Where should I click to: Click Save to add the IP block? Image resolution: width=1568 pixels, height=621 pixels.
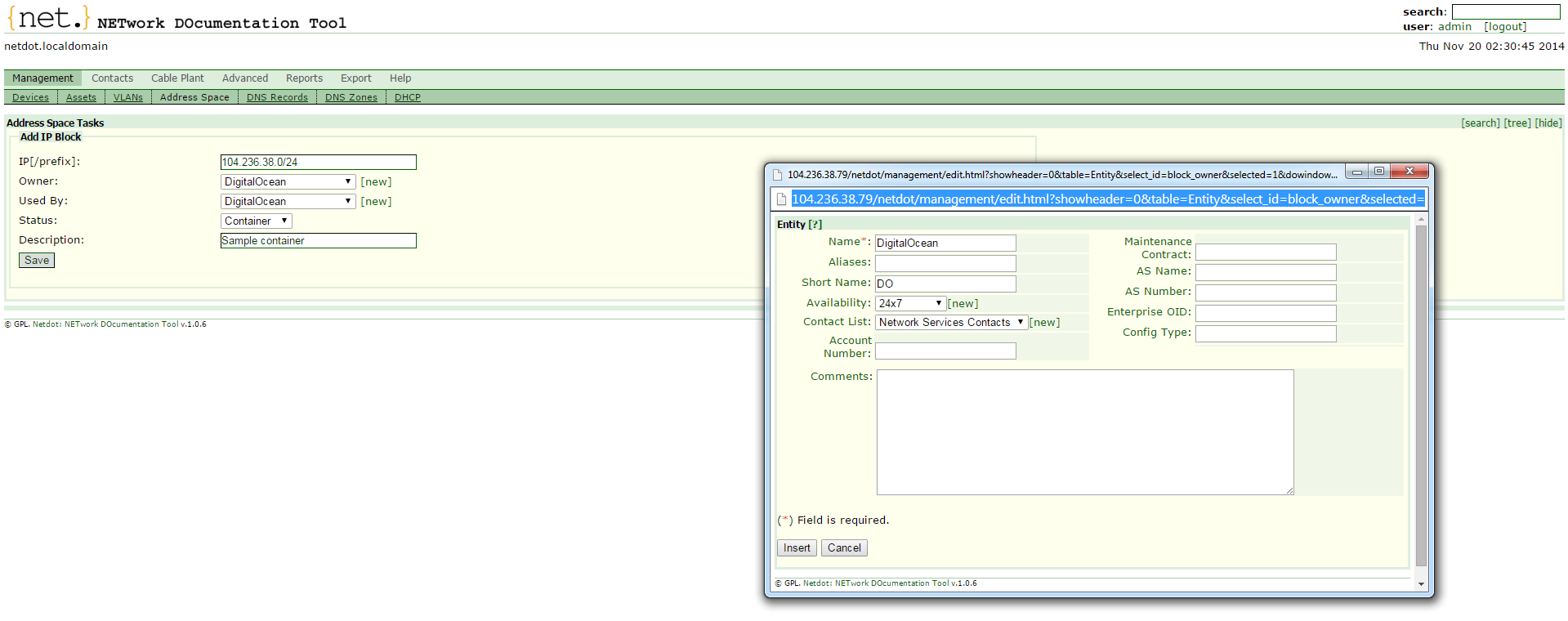click(x=37, y=261)
